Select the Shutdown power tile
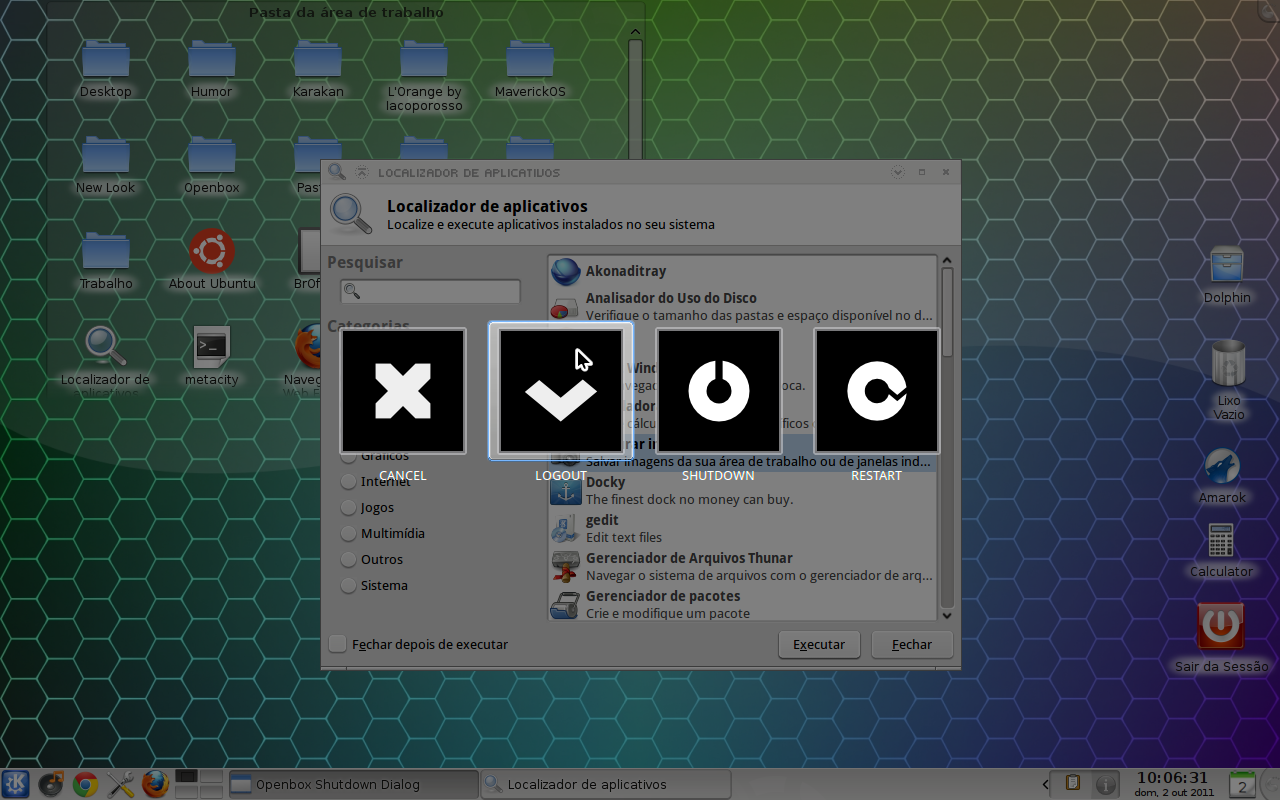The height and width of the screenshot is (800, 1280). (x=719, y=391)
